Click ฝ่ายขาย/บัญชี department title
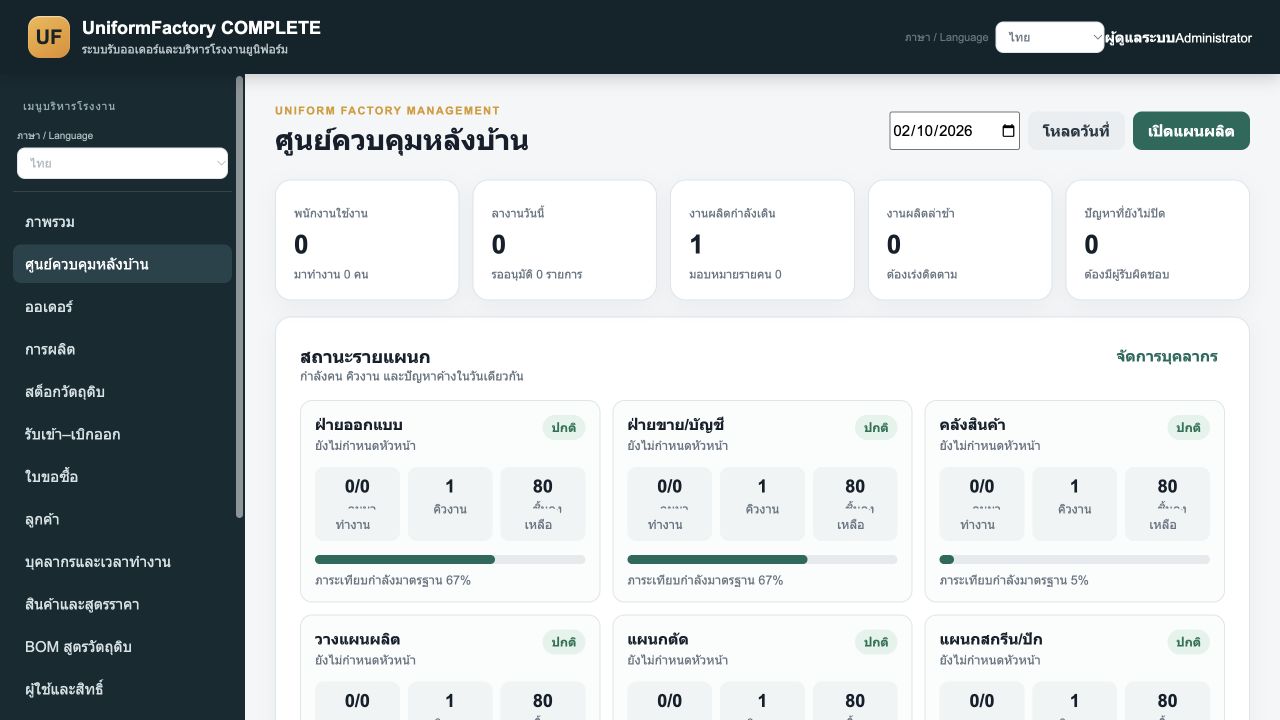Image resolution: width=1280 pixels, height=720 pixels. (675, 425)
